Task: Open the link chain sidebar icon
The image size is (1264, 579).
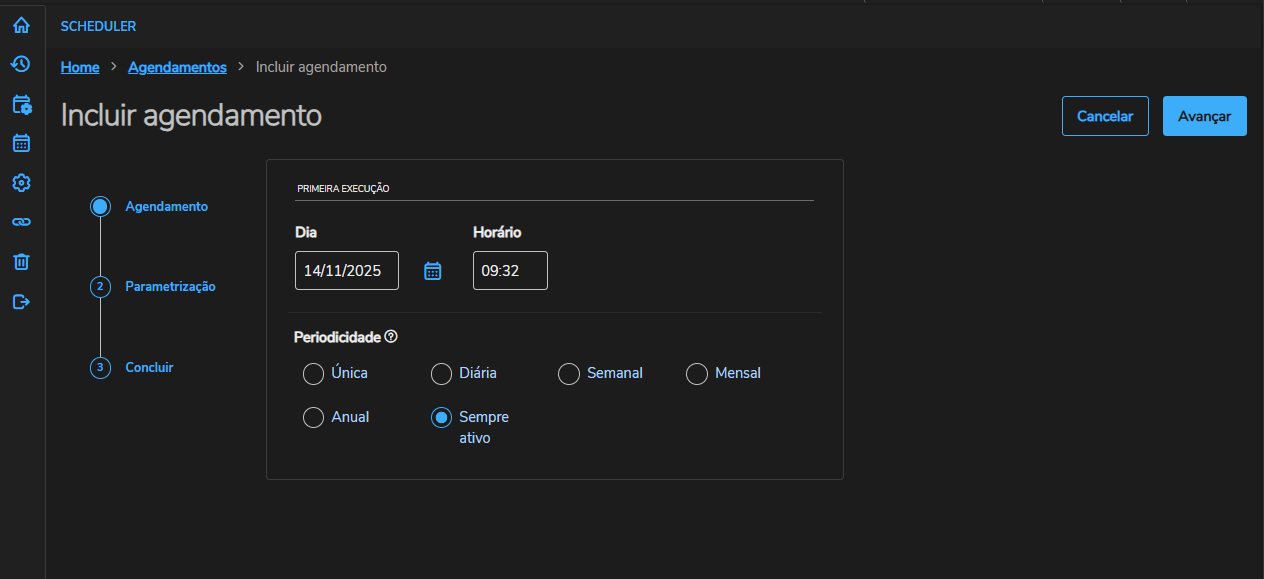Action: (21, 222)
